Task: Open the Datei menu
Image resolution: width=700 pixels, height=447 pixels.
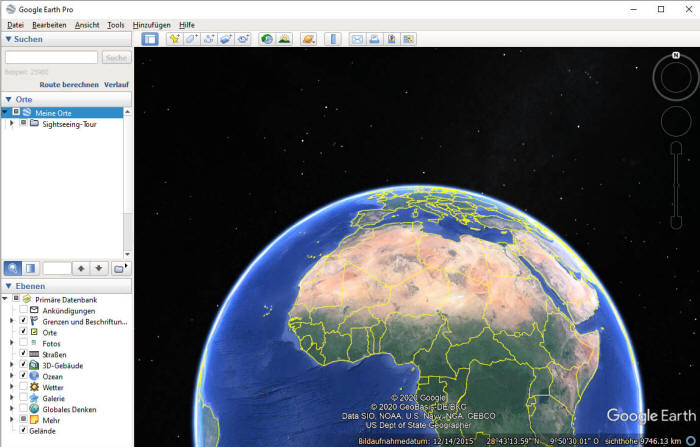Action: 16,25
